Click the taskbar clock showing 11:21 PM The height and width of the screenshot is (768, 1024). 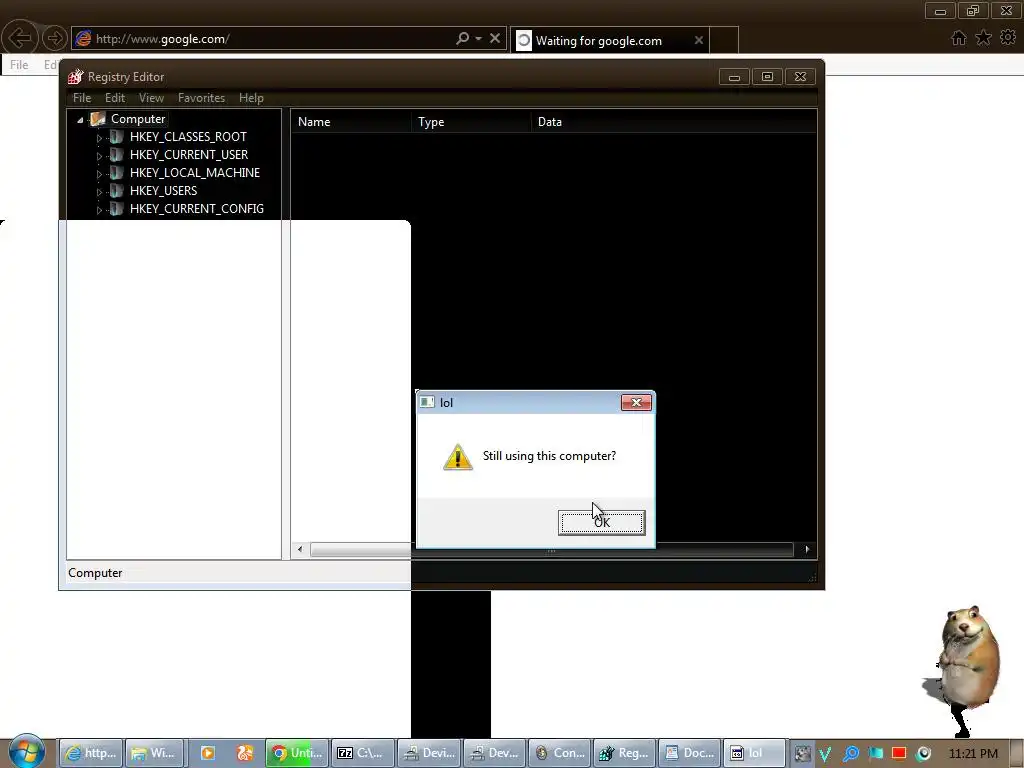click(x=973, y=754)
